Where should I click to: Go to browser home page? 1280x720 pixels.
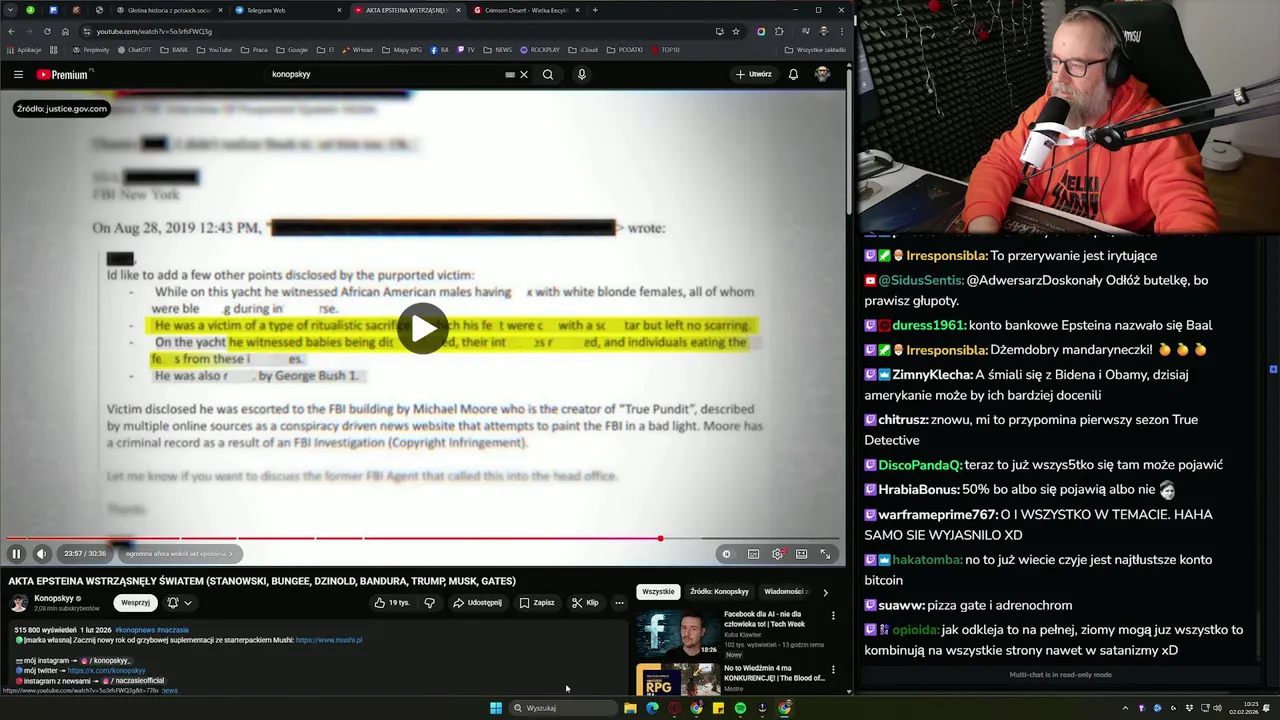click(x=65, y=31)
